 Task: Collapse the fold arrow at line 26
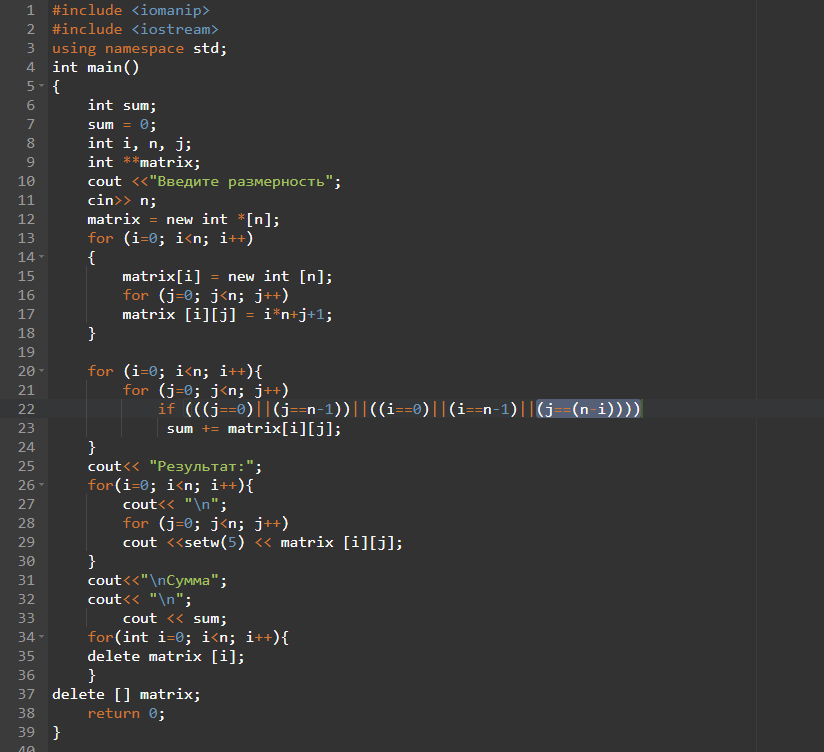(x=42, y=485)
